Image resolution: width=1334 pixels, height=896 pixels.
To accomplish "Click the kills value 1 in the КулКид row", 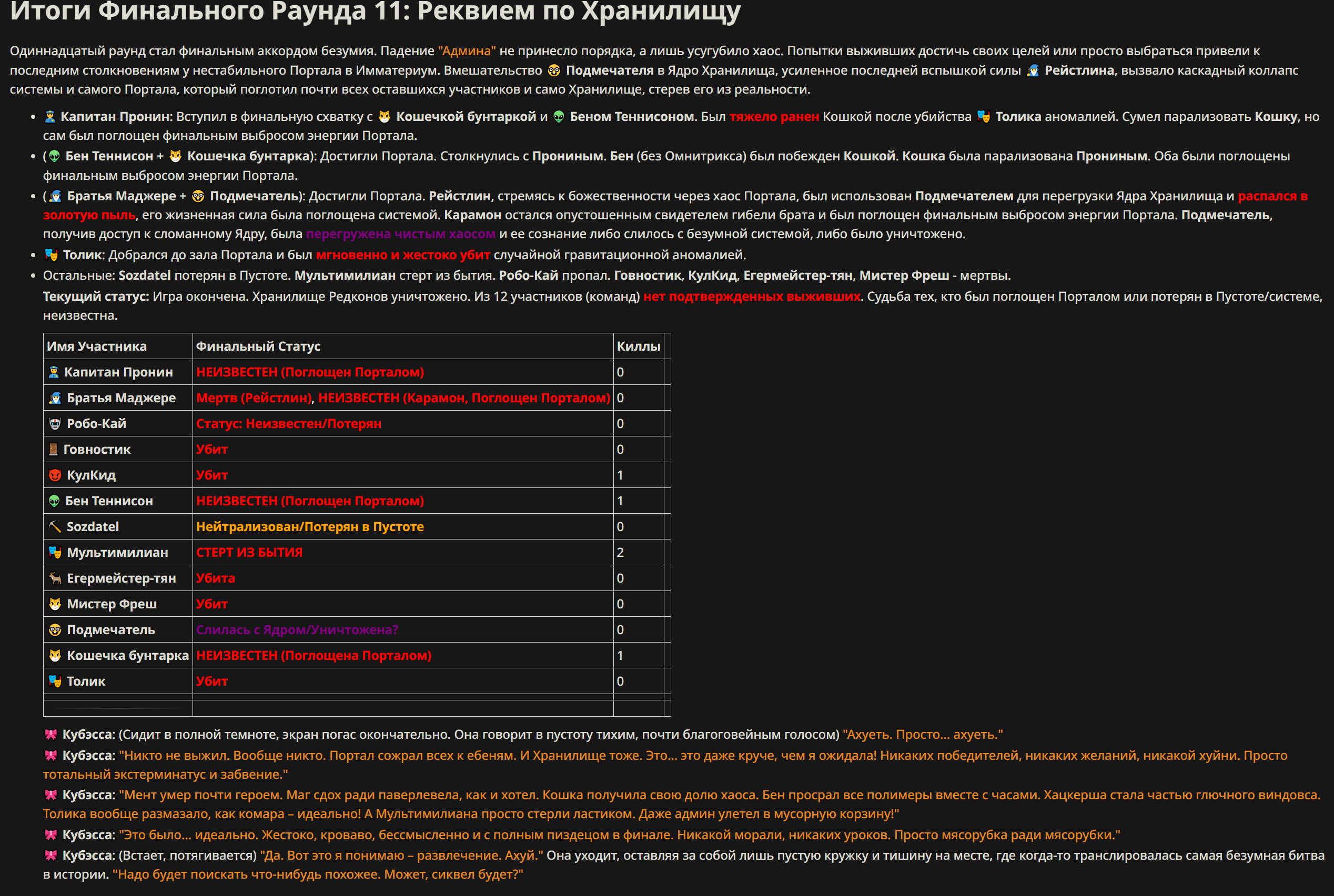I will point(620,475).
